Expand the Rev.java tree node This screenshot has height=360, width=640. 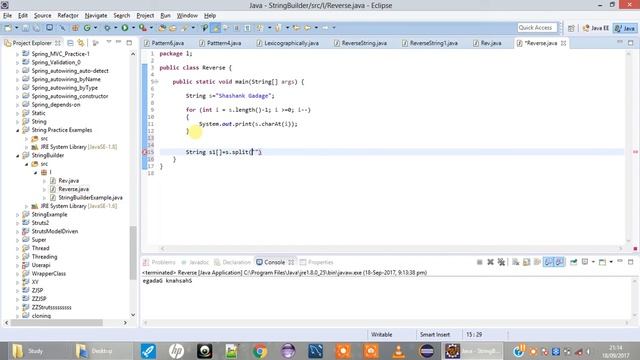44,181
